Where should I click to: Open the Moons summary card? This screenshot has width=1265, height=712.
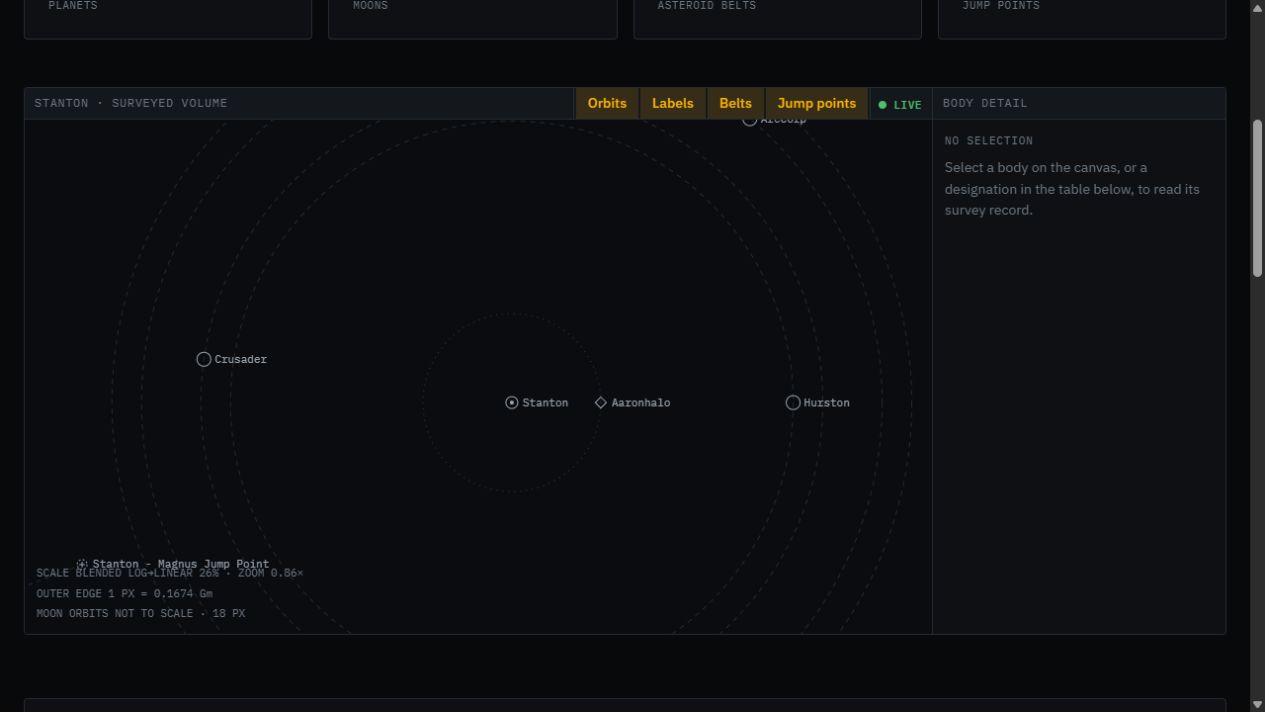[473, 19]
